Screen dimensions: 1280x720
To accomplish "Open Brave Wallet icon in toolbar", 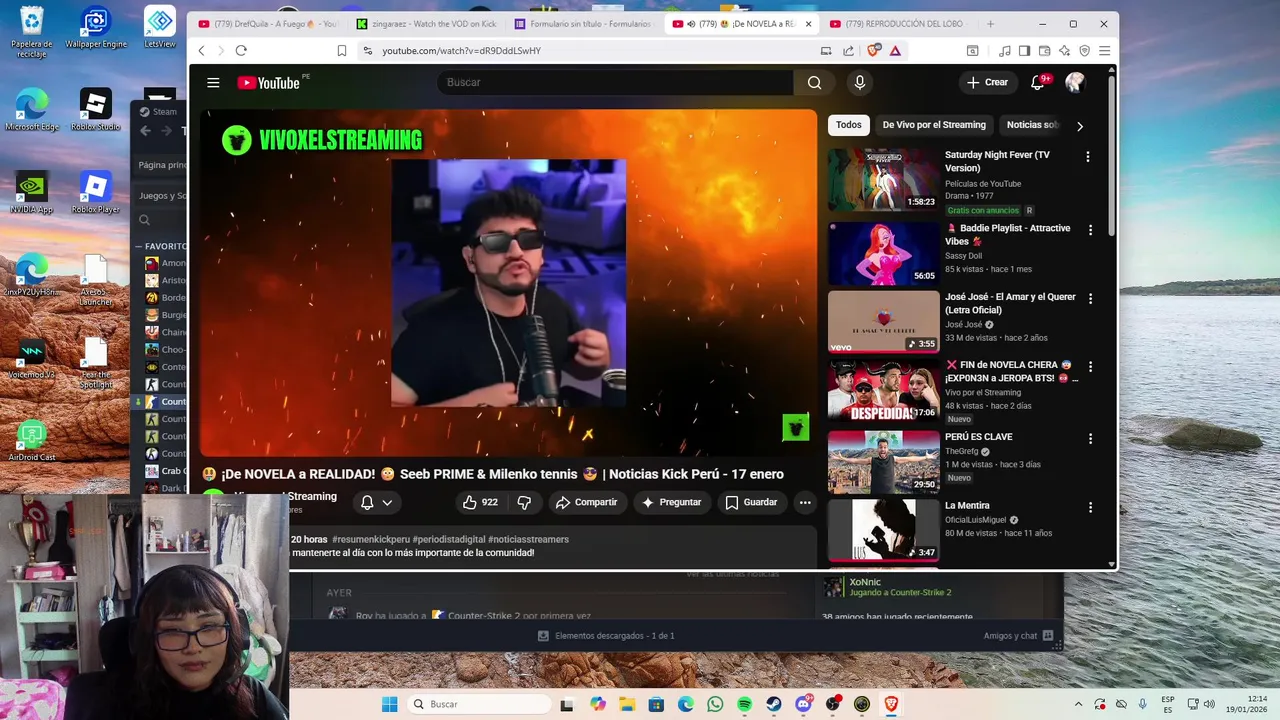I will pos(1044,50).
